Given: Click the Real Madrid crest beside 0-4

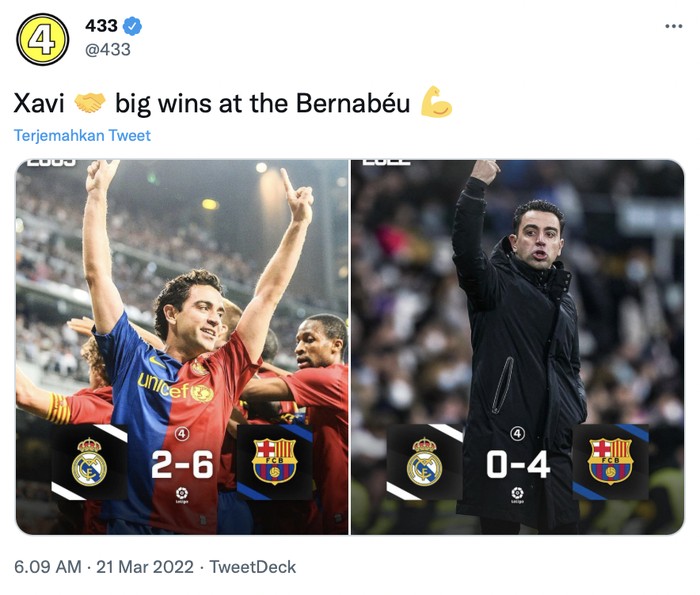Looking at the screenshot, I should click(424, 462).
